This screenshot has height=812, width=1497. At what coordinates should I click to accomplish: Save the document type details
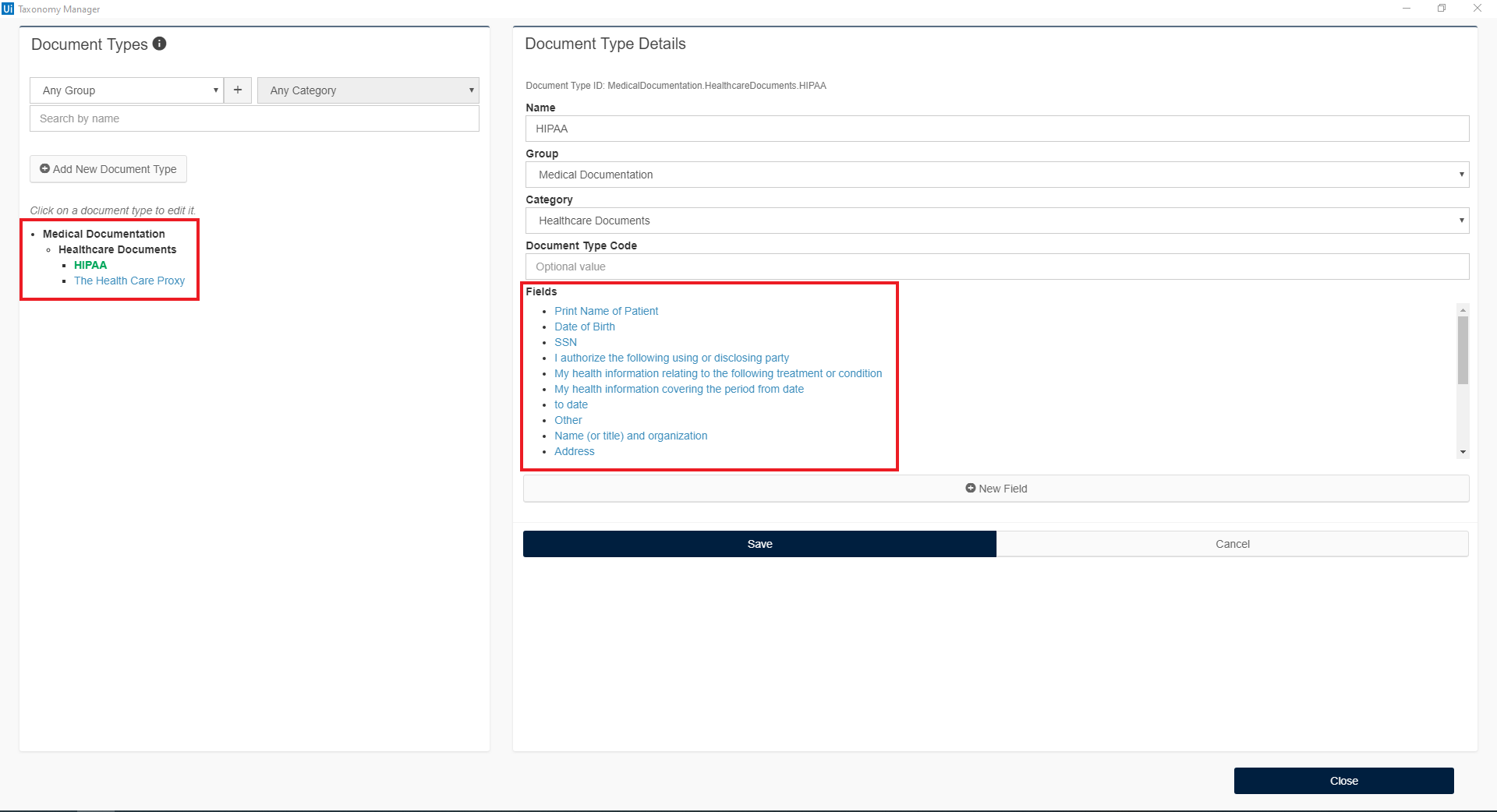click(759, 544)
